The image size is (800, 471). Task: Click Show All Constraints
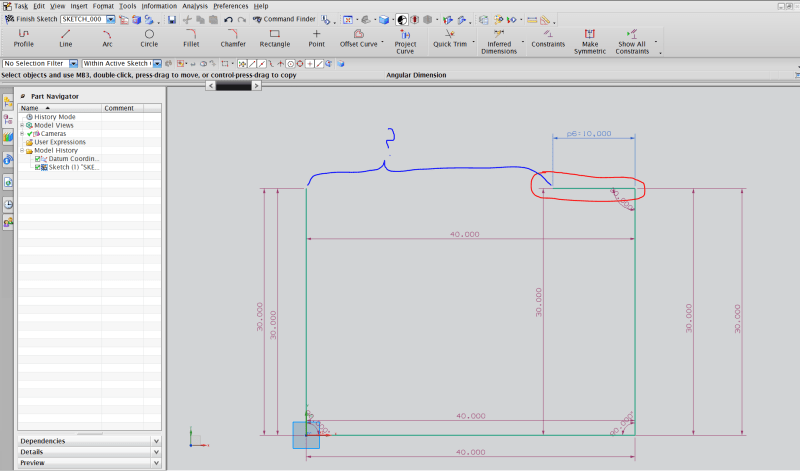click(632, 42)
